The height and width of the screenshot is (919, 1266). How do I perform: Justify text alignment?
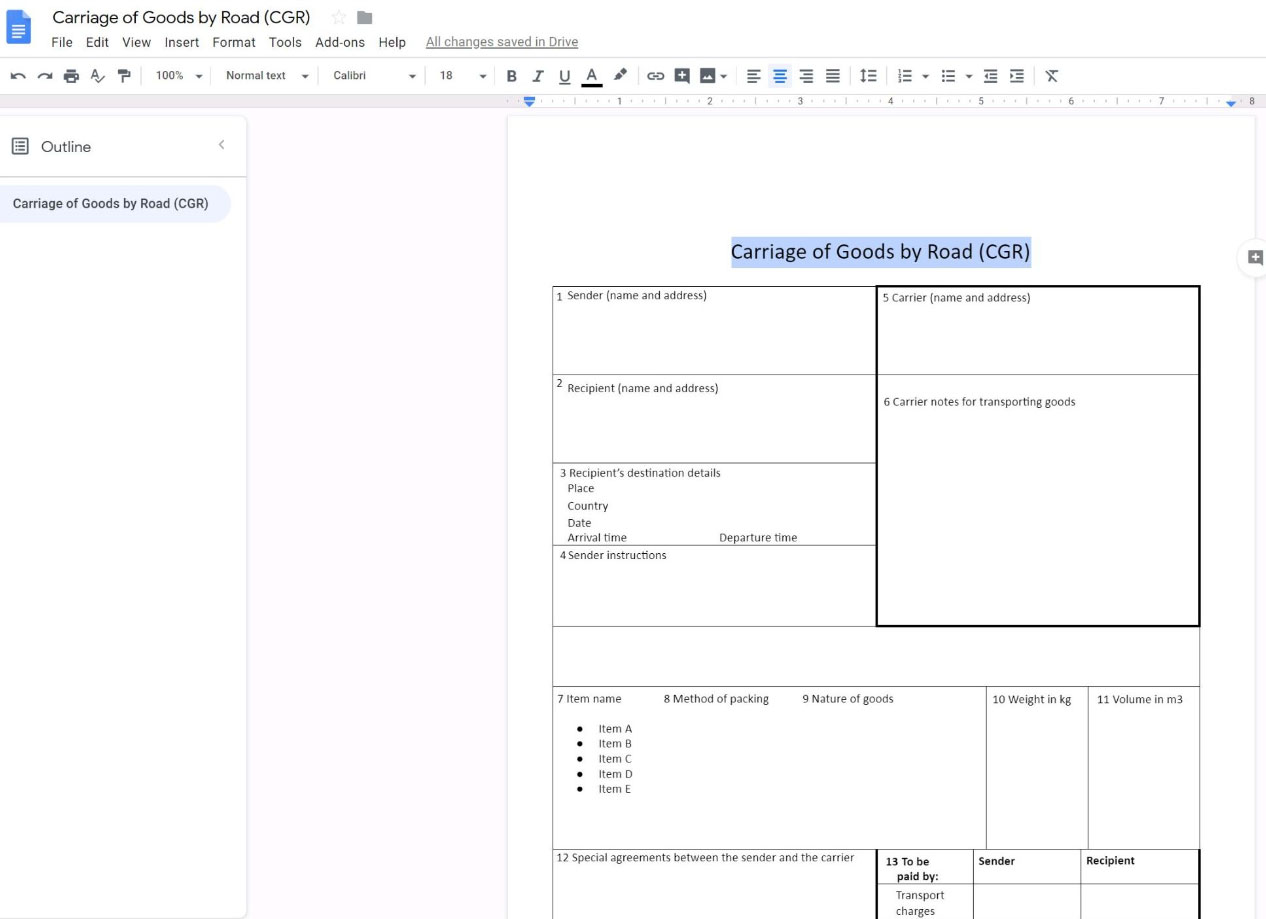(x=832, y=76)
